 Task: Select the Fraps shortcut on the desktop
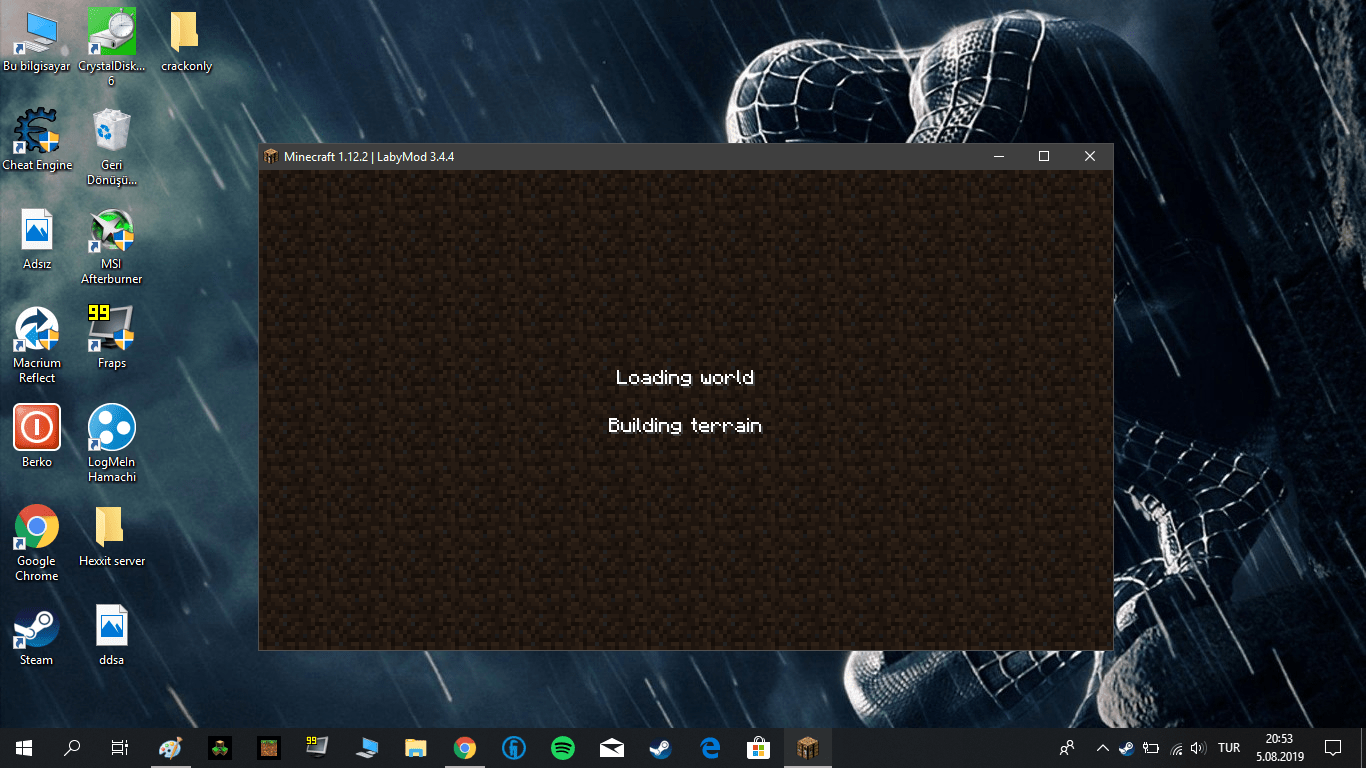click(x=112, y=338)
